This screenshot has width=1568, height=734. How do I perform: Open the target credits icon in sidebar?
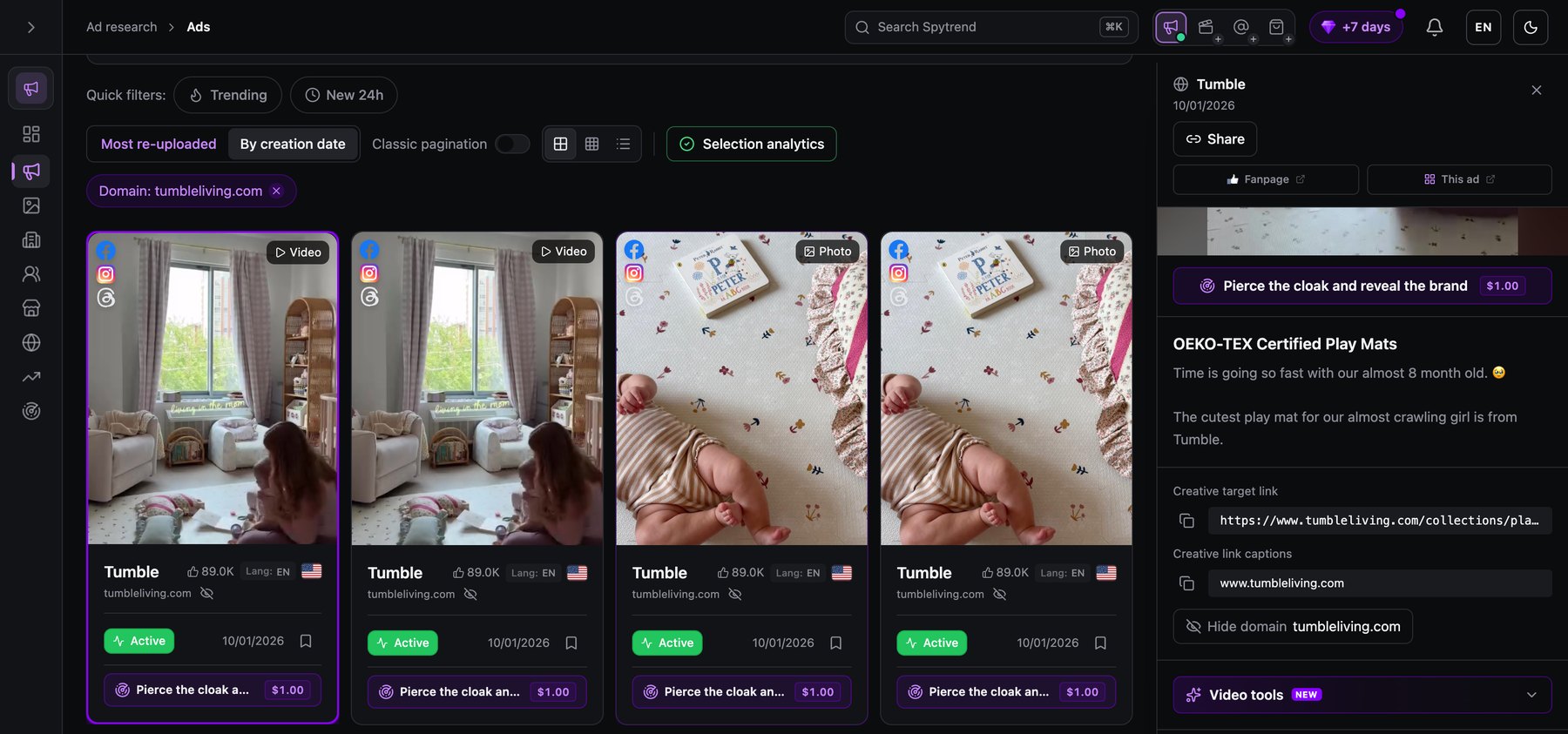(31, 411)
